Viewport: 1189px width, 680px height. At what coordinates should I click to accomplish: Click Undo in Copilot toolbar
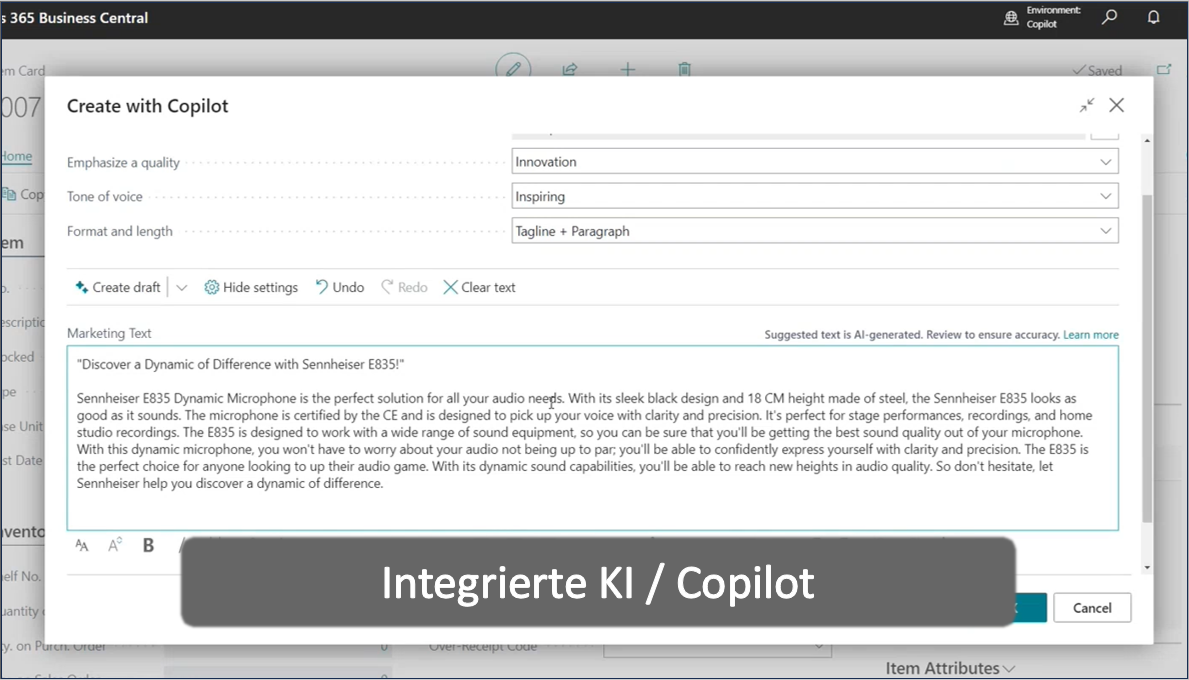[x=340, y=287]
